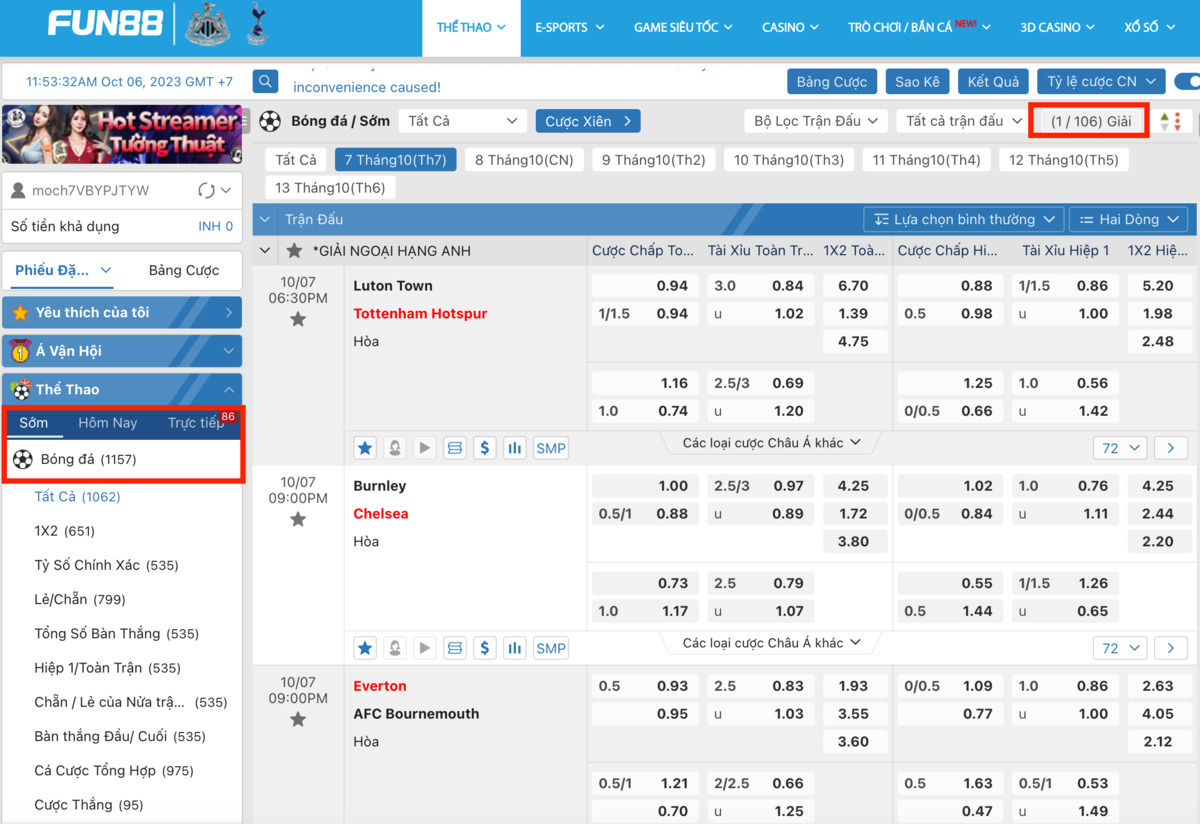The width and height of the screenshot is (1200, 824).
Task: Click the Cược Xiên button
Action: click(587, 121)
